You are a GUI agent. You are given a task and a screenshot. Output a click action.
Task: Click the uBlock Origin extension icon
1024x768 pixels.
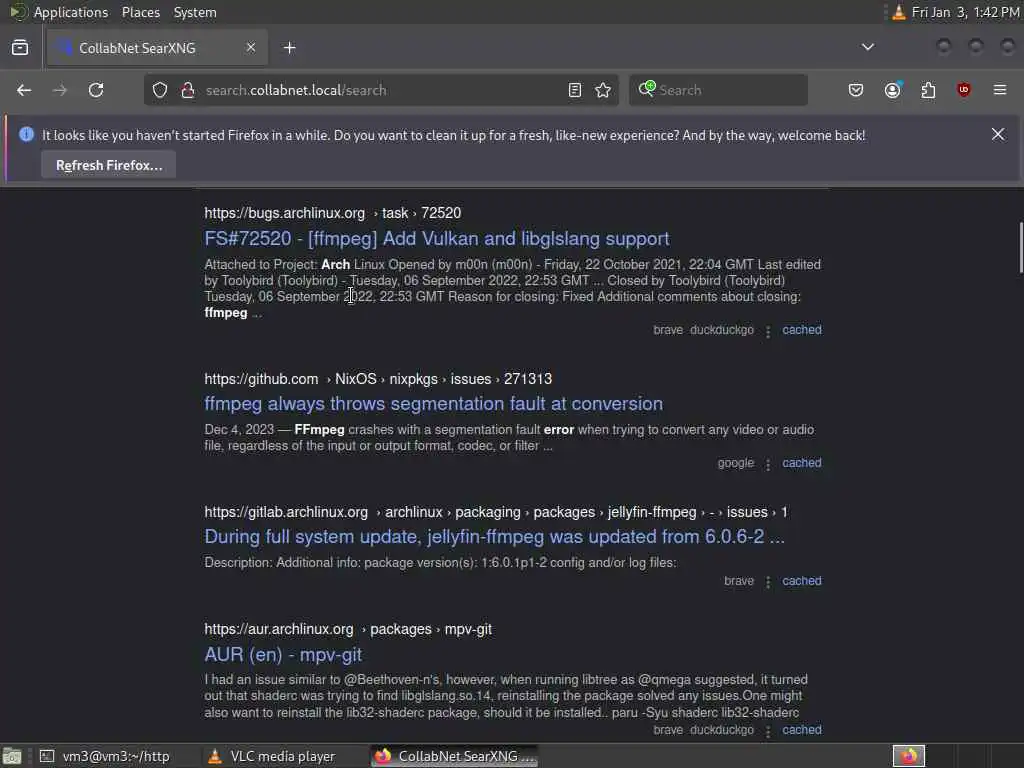[x=964, y=90]
